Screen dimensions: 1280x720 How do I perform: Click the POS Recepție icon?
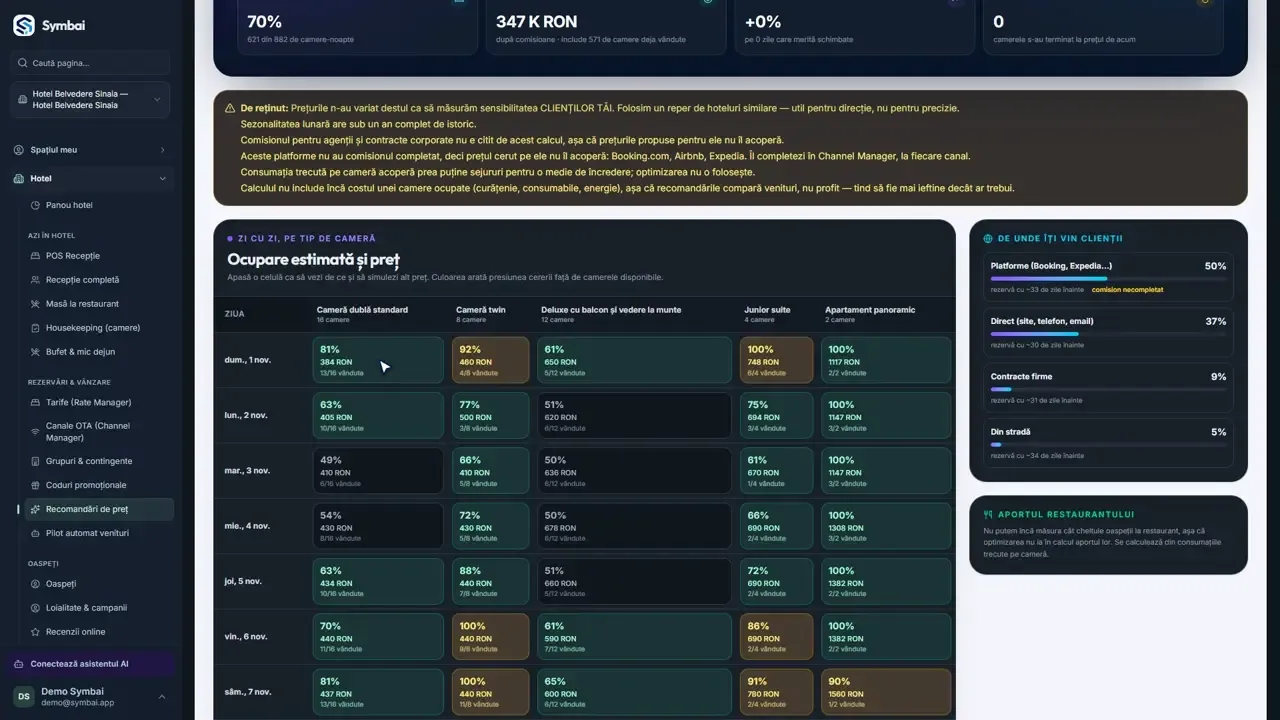point(36,256)
